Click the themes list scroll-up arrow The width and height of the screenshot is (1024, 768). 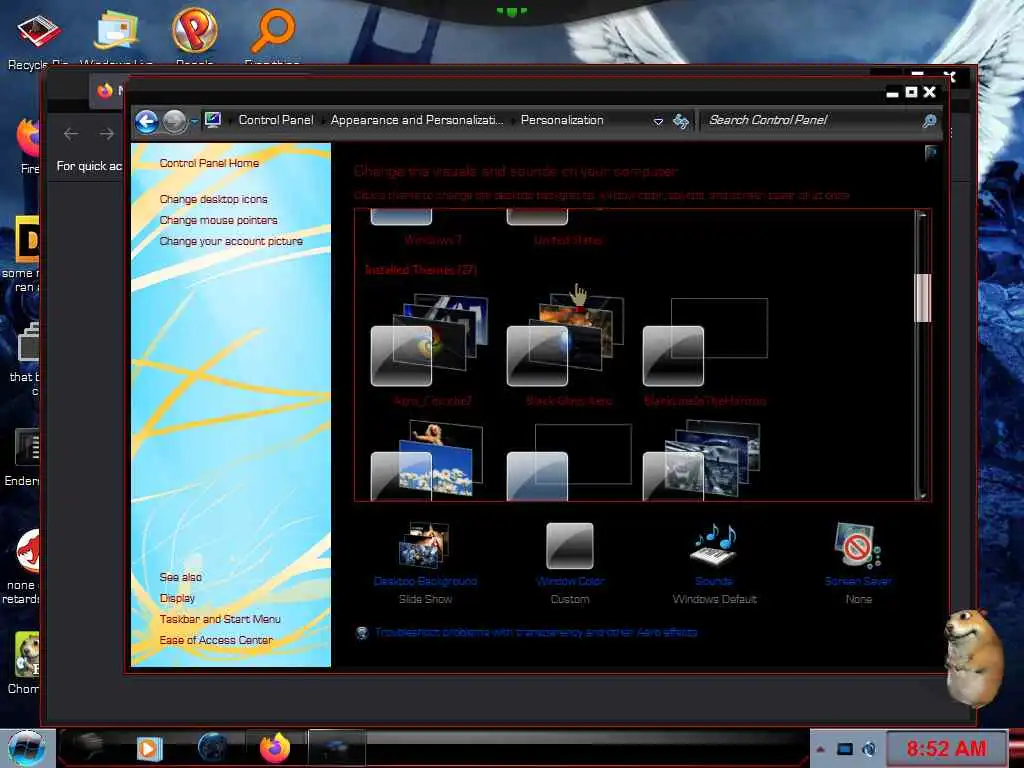pos(923,216)
